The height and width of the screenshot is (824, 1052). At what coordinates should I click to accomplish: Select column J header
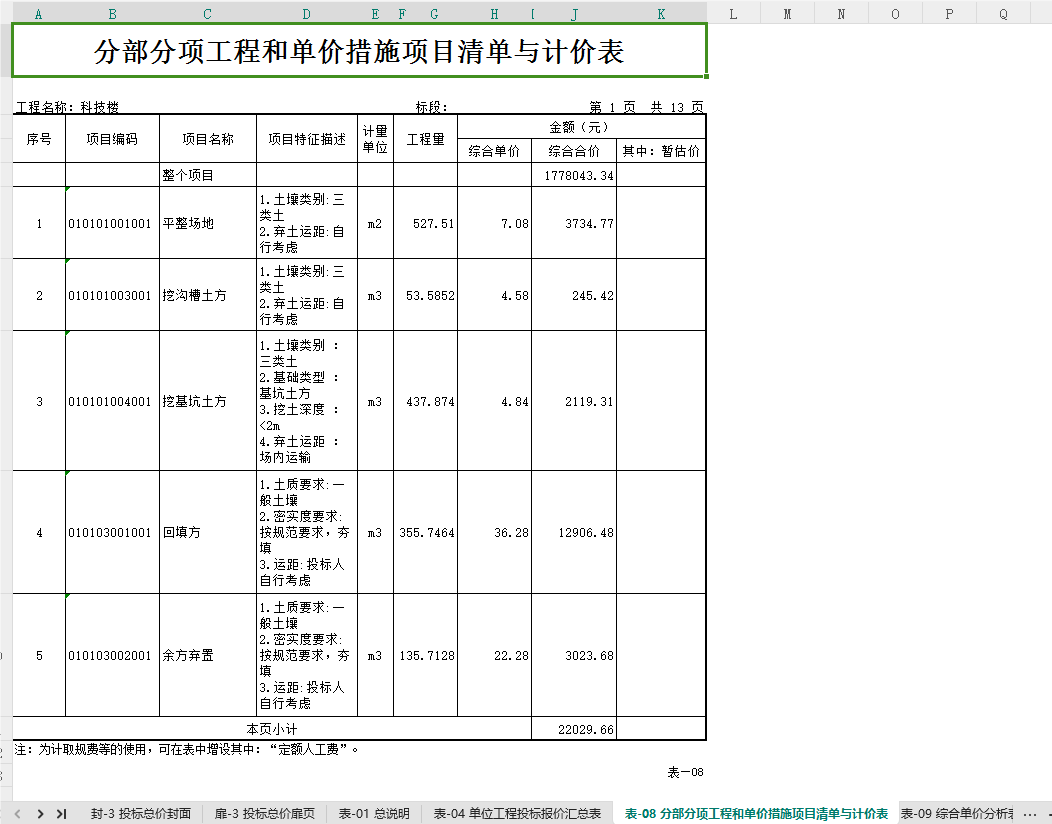tap(574, 14)
